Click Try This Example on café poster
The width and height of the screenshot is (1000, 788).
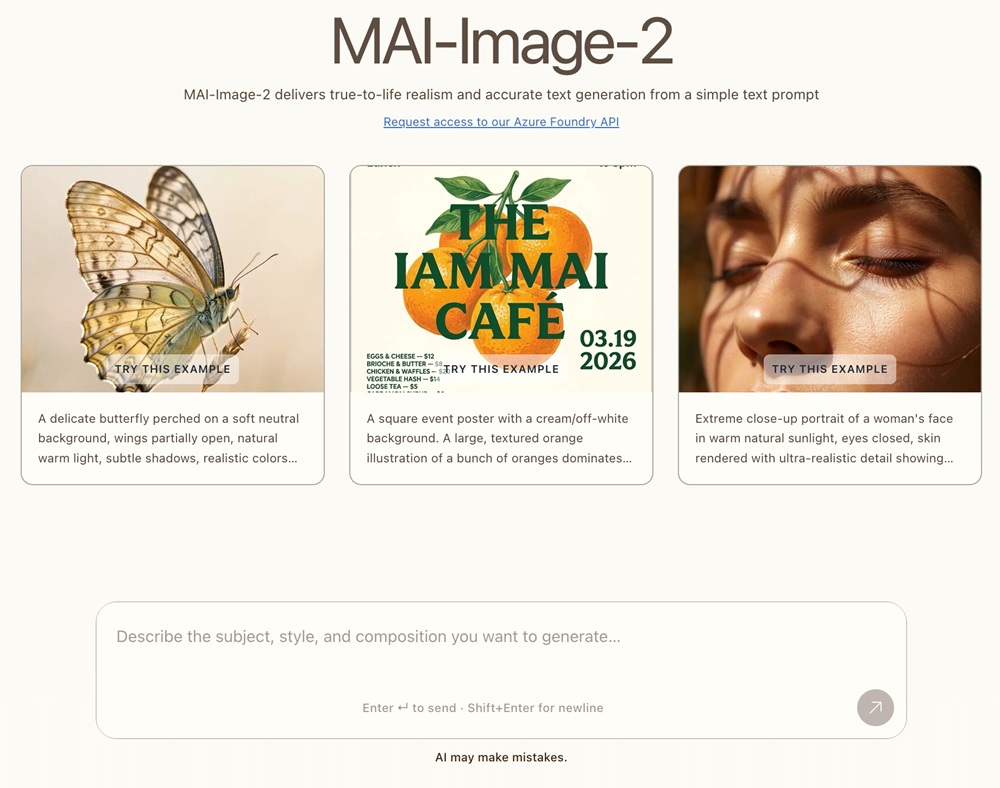tap(501, 369)
